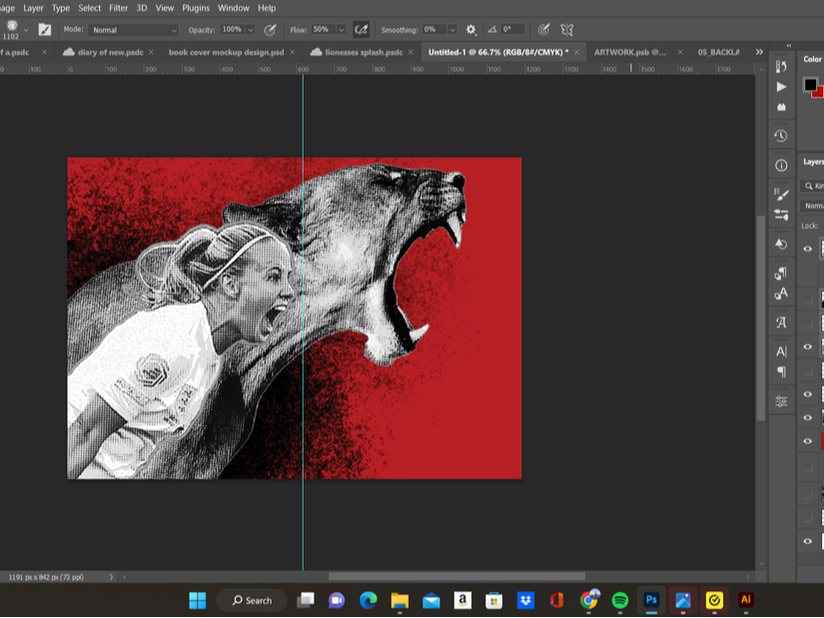Open the blending Mode Normal dropdown
Viewport: 824px width, 618px height.
133,30
